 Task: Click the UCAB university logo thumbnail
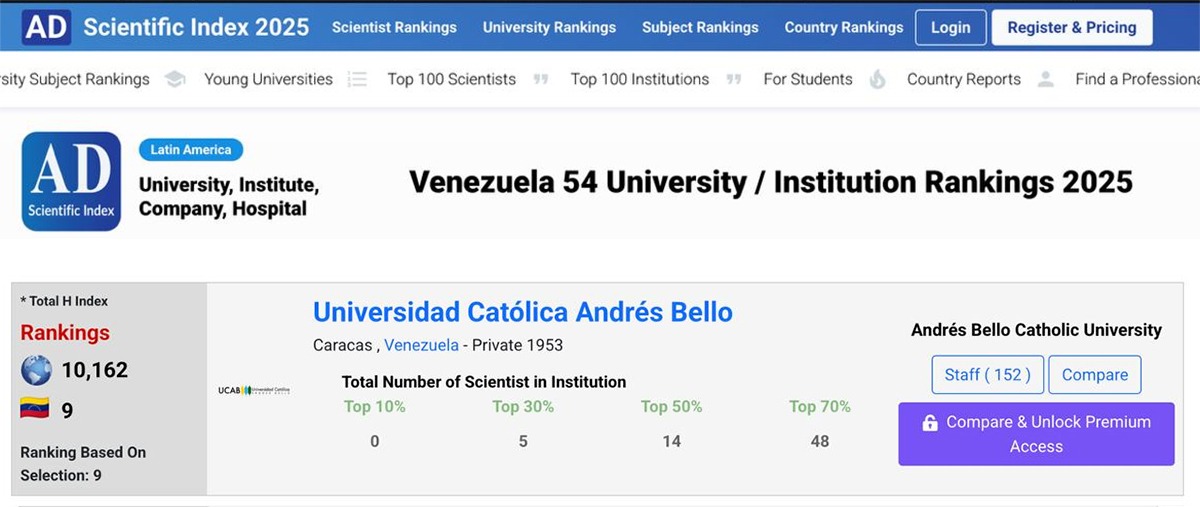click(x=254, y=390)
